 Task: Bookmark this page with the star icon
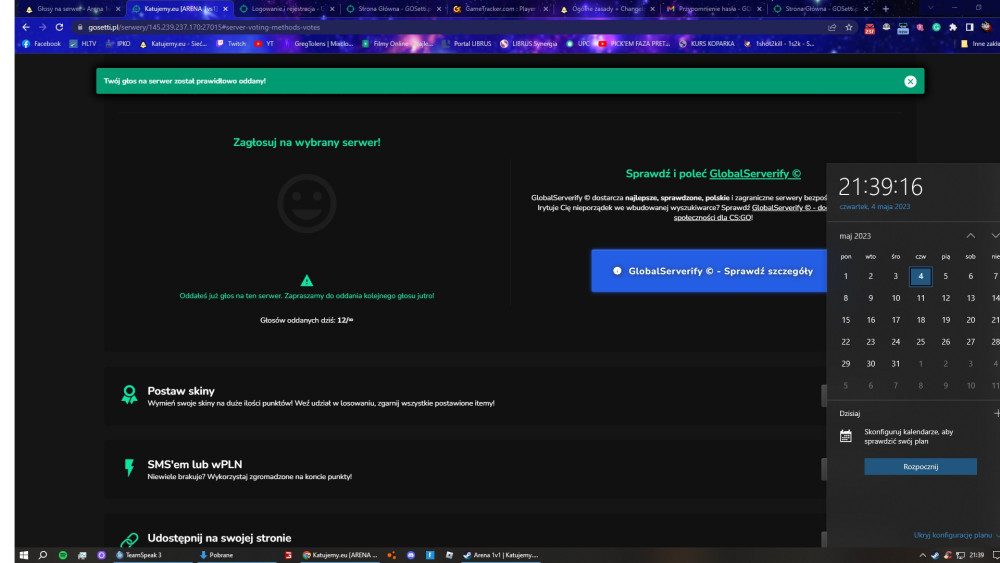[849, 27]
